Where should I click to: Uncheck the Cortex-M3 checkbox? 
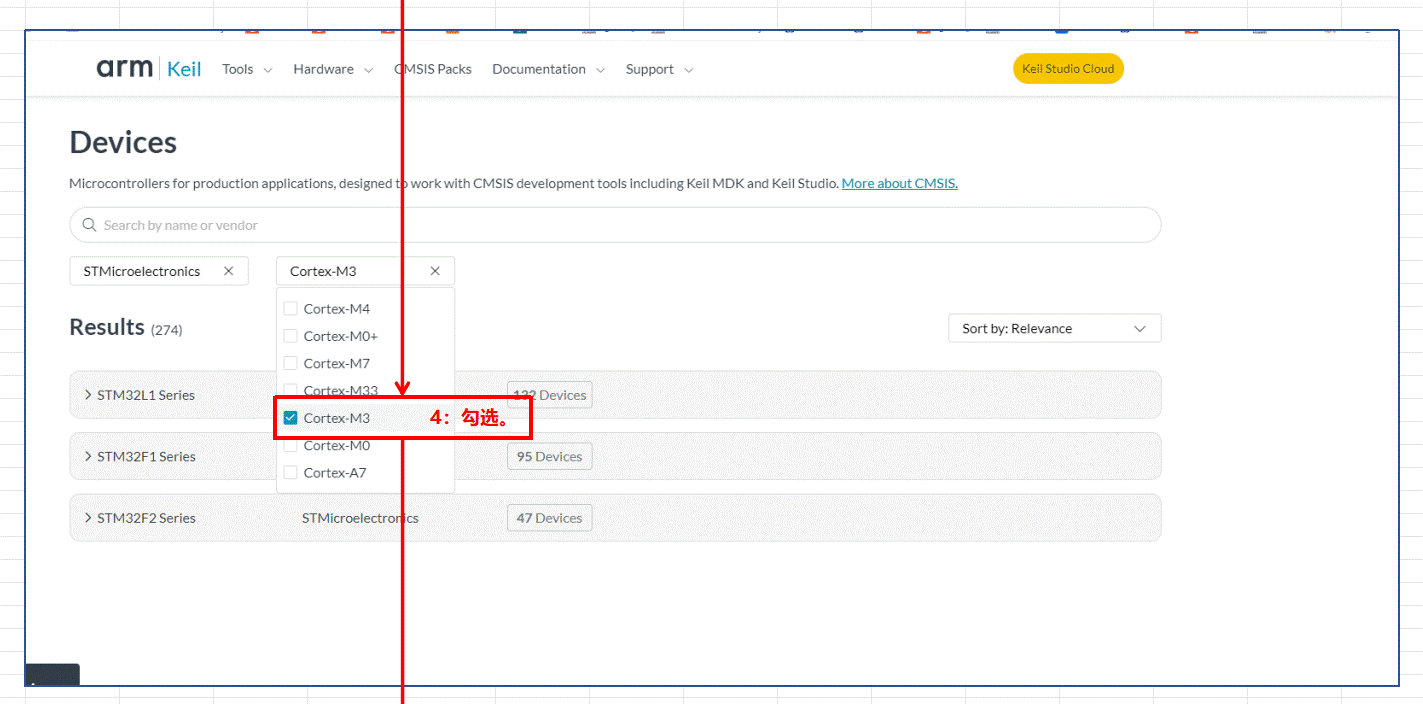point(291,418)
